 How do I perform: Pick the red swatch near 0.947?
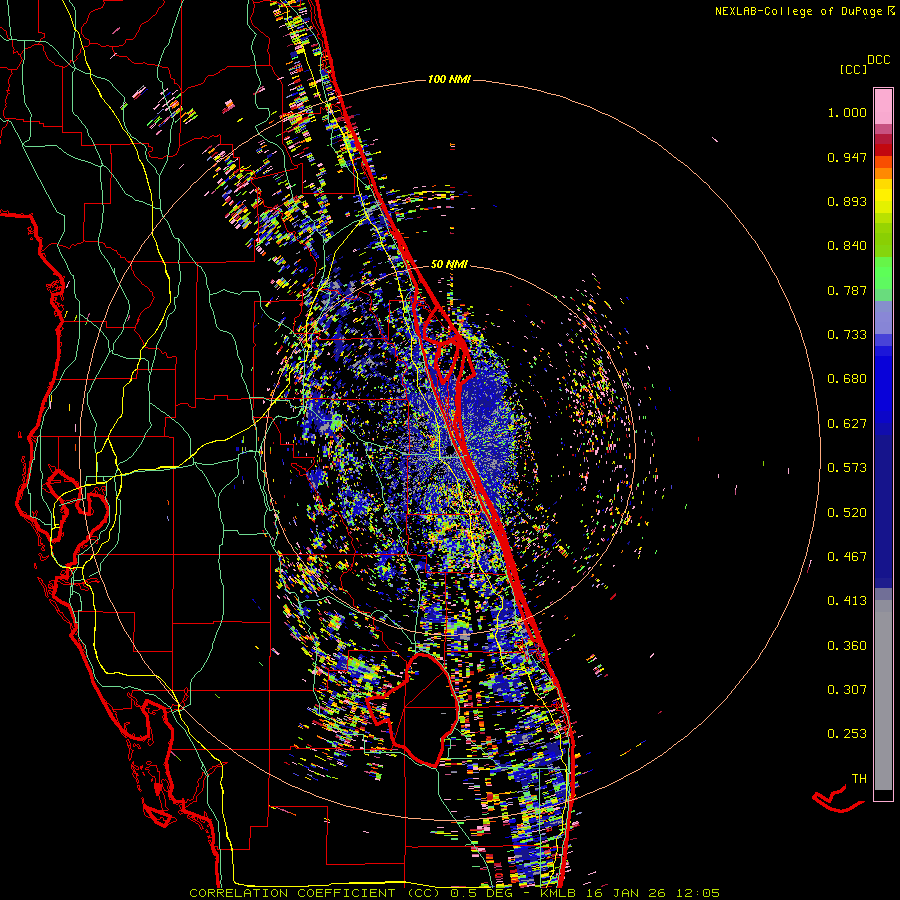pos(883,150)
